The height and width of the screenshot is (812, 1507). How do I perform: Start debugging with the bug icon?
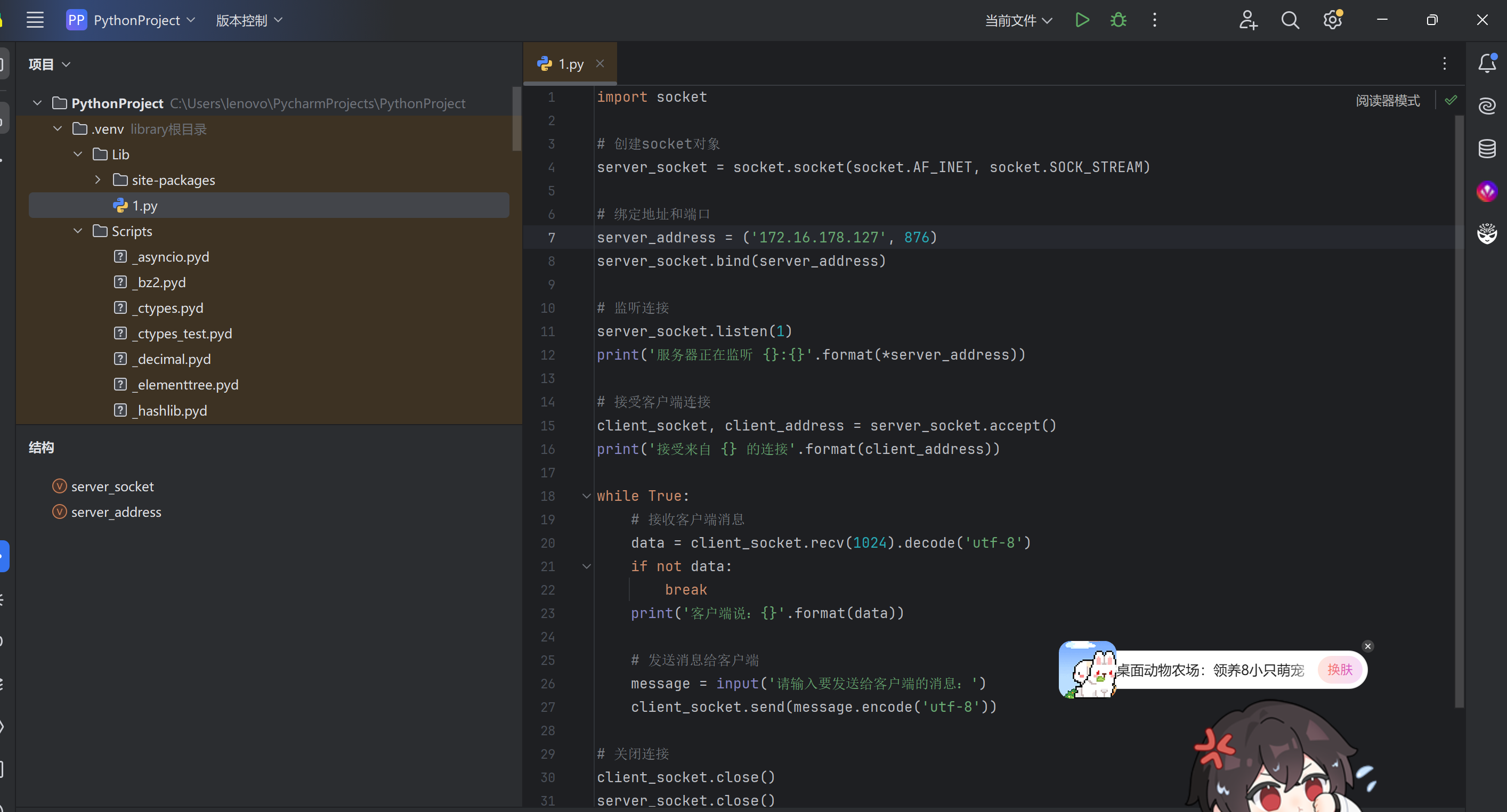(1118, 20)
